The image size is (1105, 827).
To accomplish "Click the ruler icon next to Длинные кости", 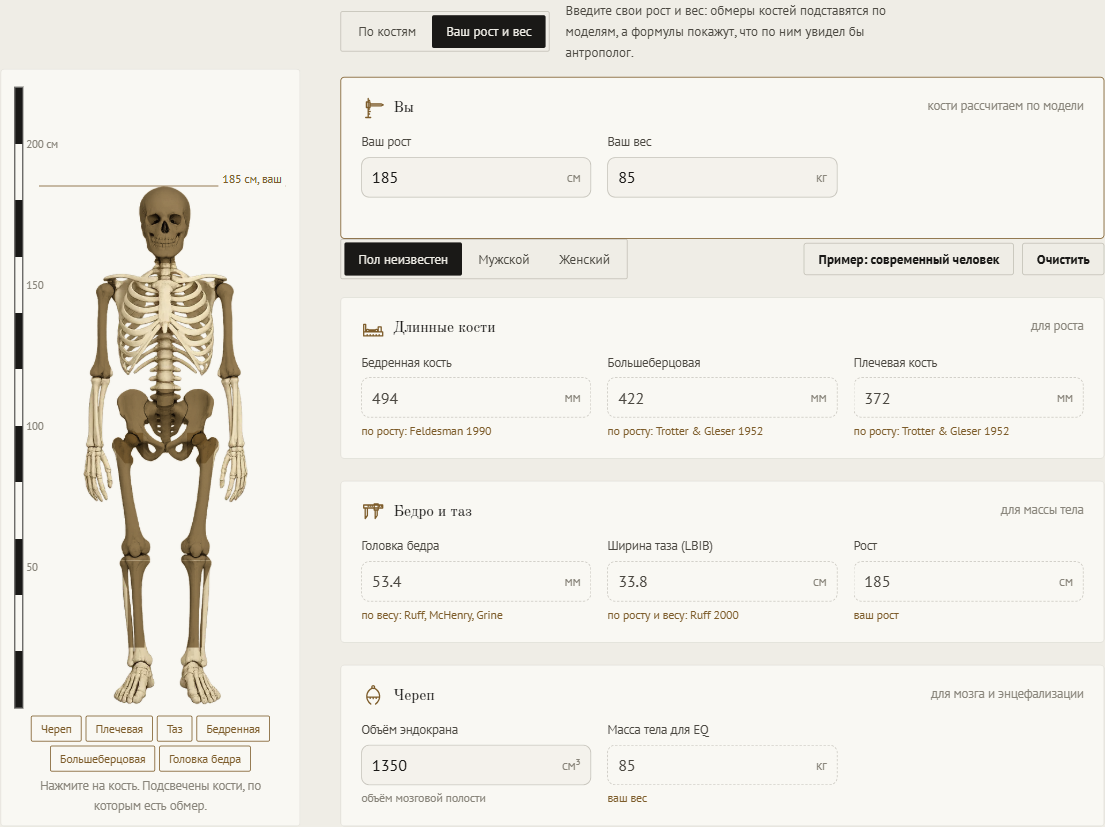I will tap(373, 328).
